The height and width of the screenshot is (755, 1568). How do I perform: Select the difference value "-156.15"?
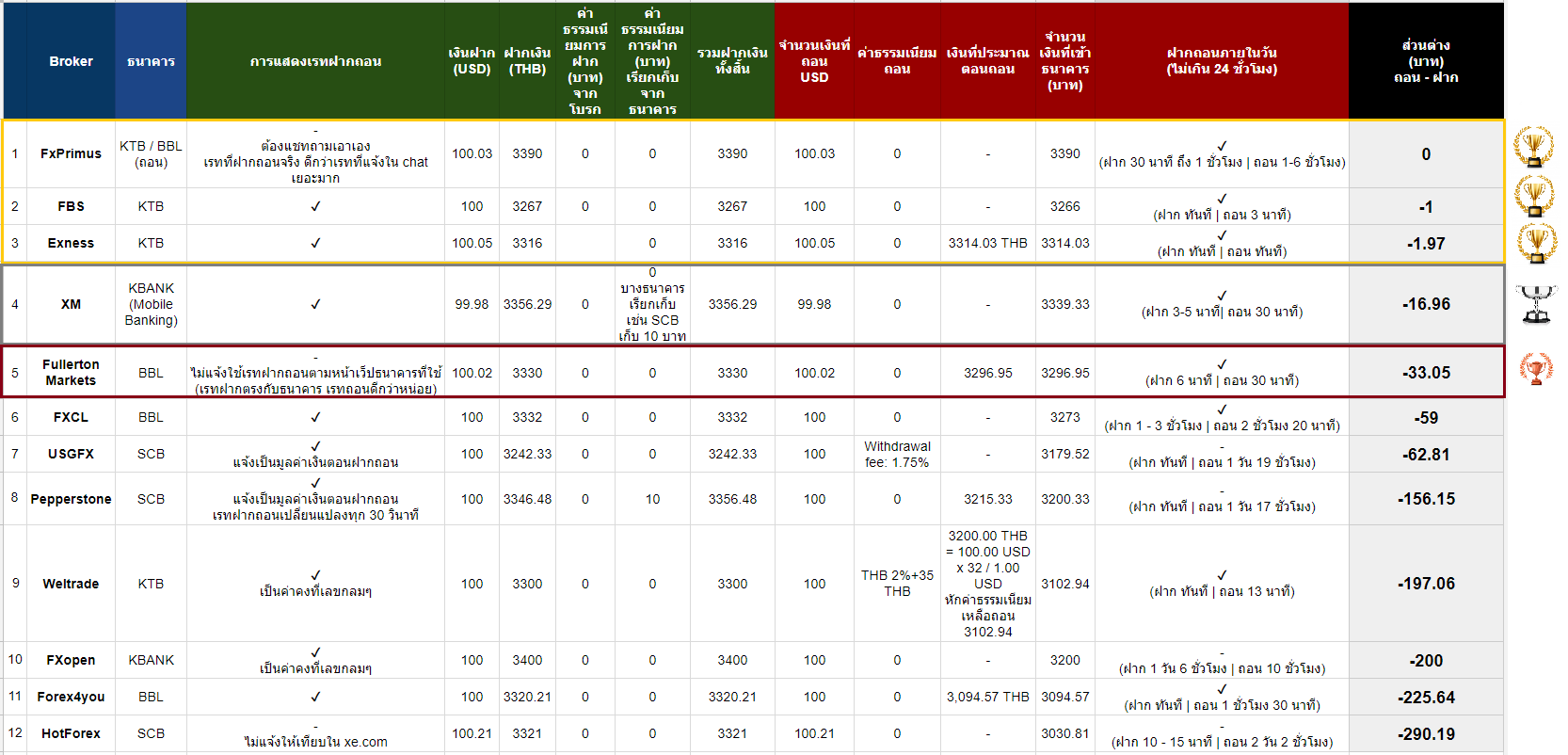1426,499
